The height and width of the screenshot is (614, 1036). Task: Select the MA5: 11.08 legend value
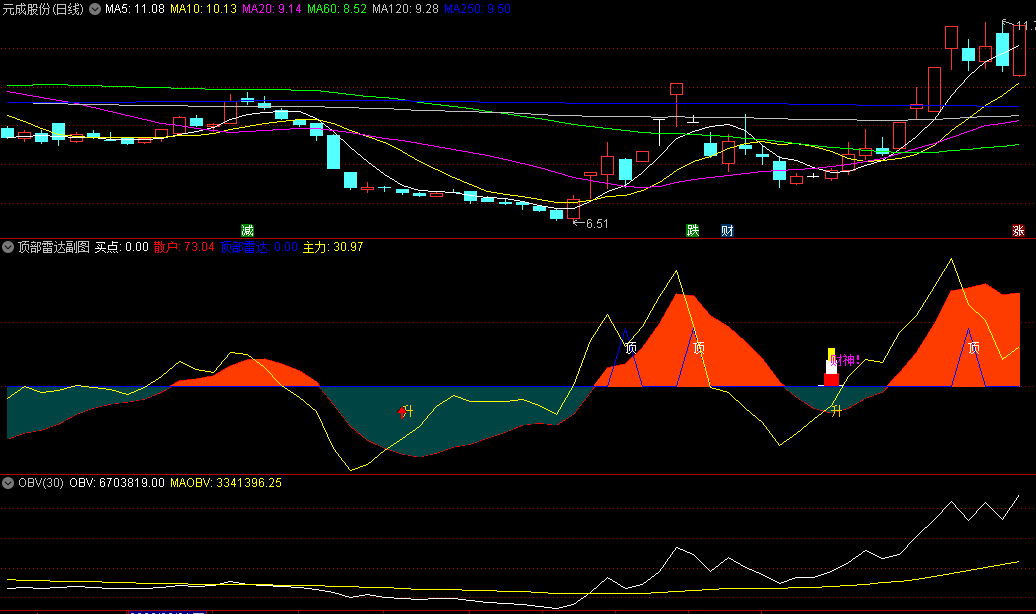point(135,9)
